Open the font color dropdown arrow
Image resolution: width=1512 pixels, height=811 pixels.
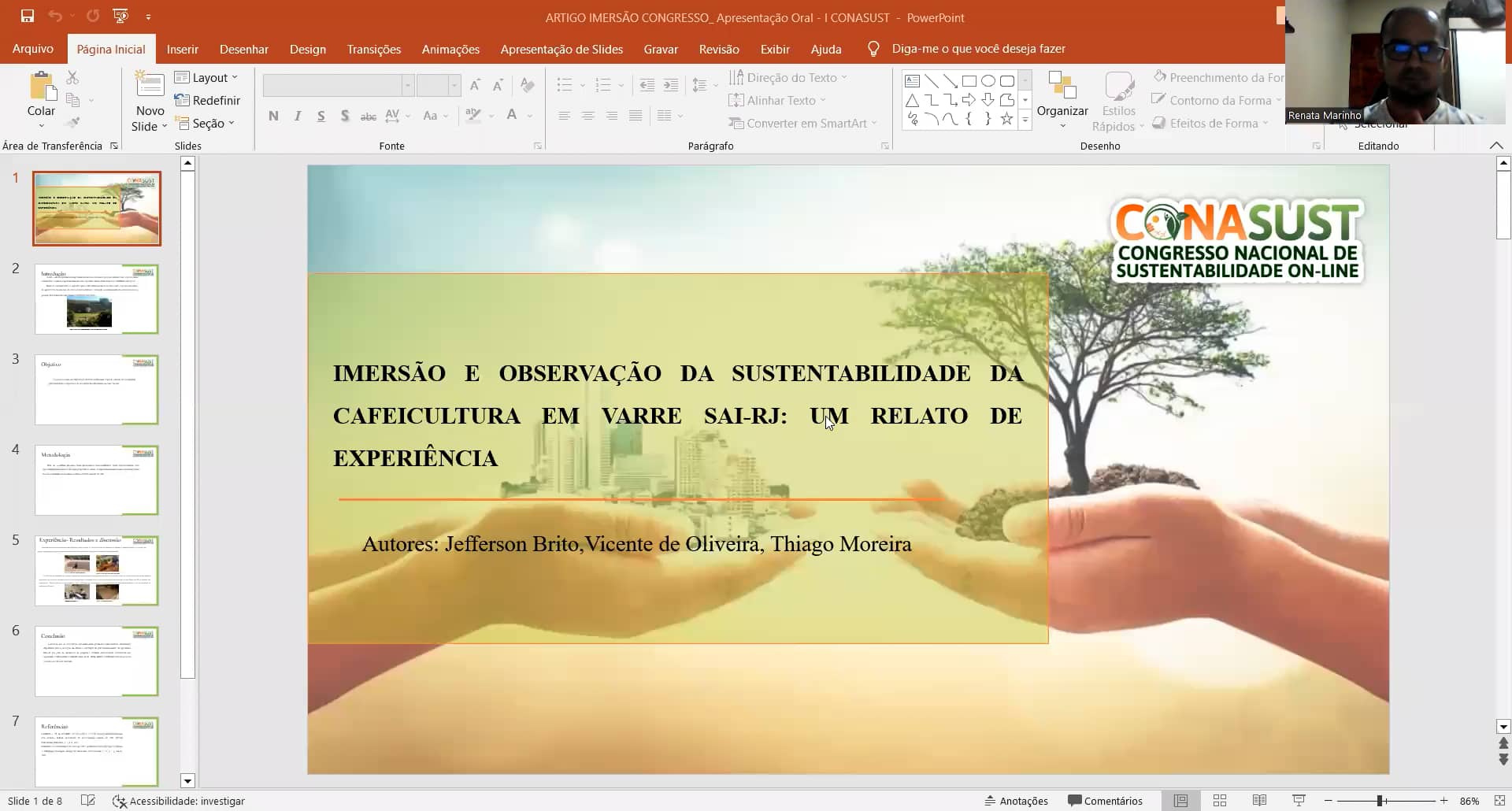pos(528,116)
